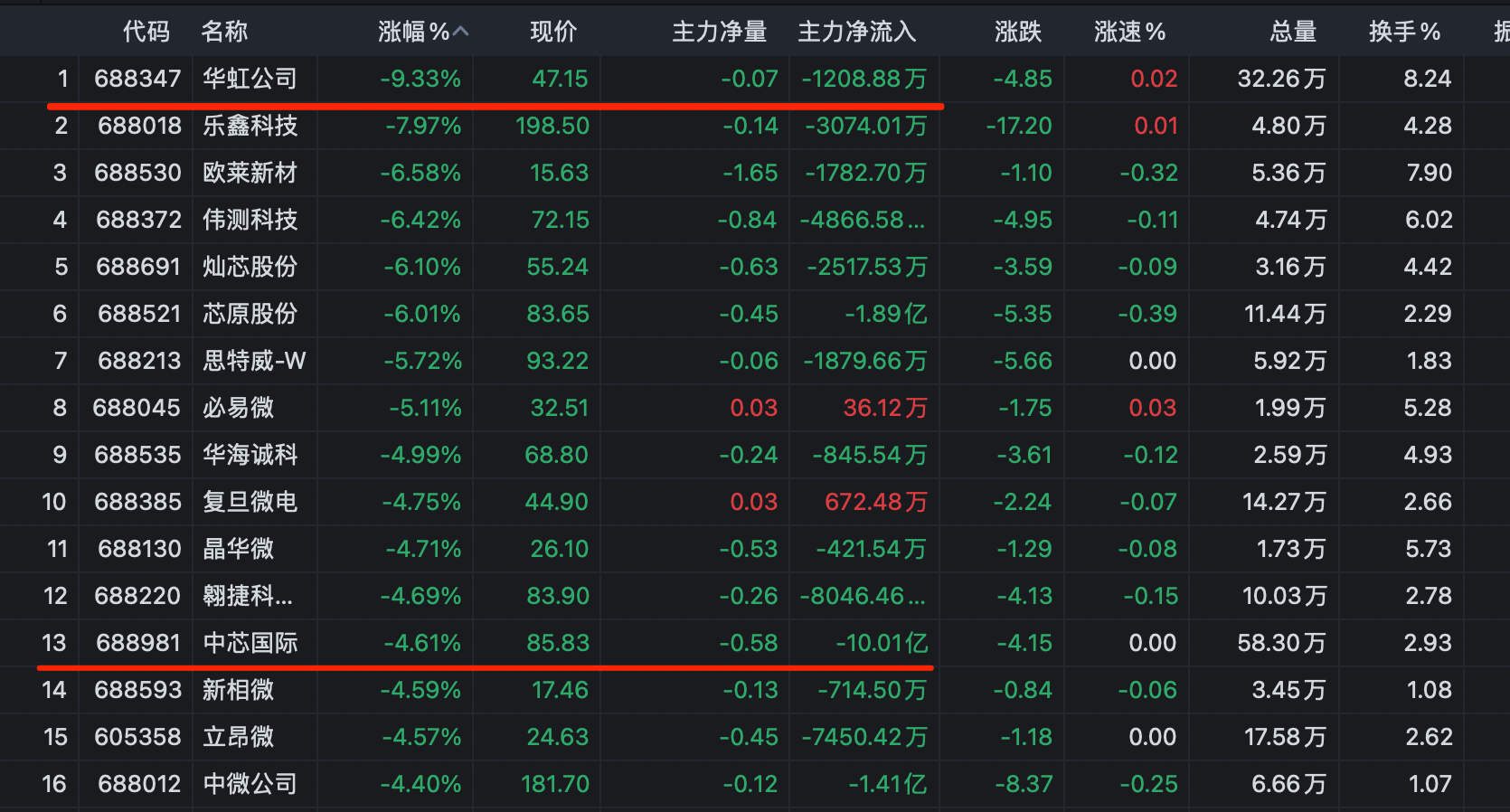Sort by 涨跌 column header
The image size is (1510, 812).
pos(1018,32)
